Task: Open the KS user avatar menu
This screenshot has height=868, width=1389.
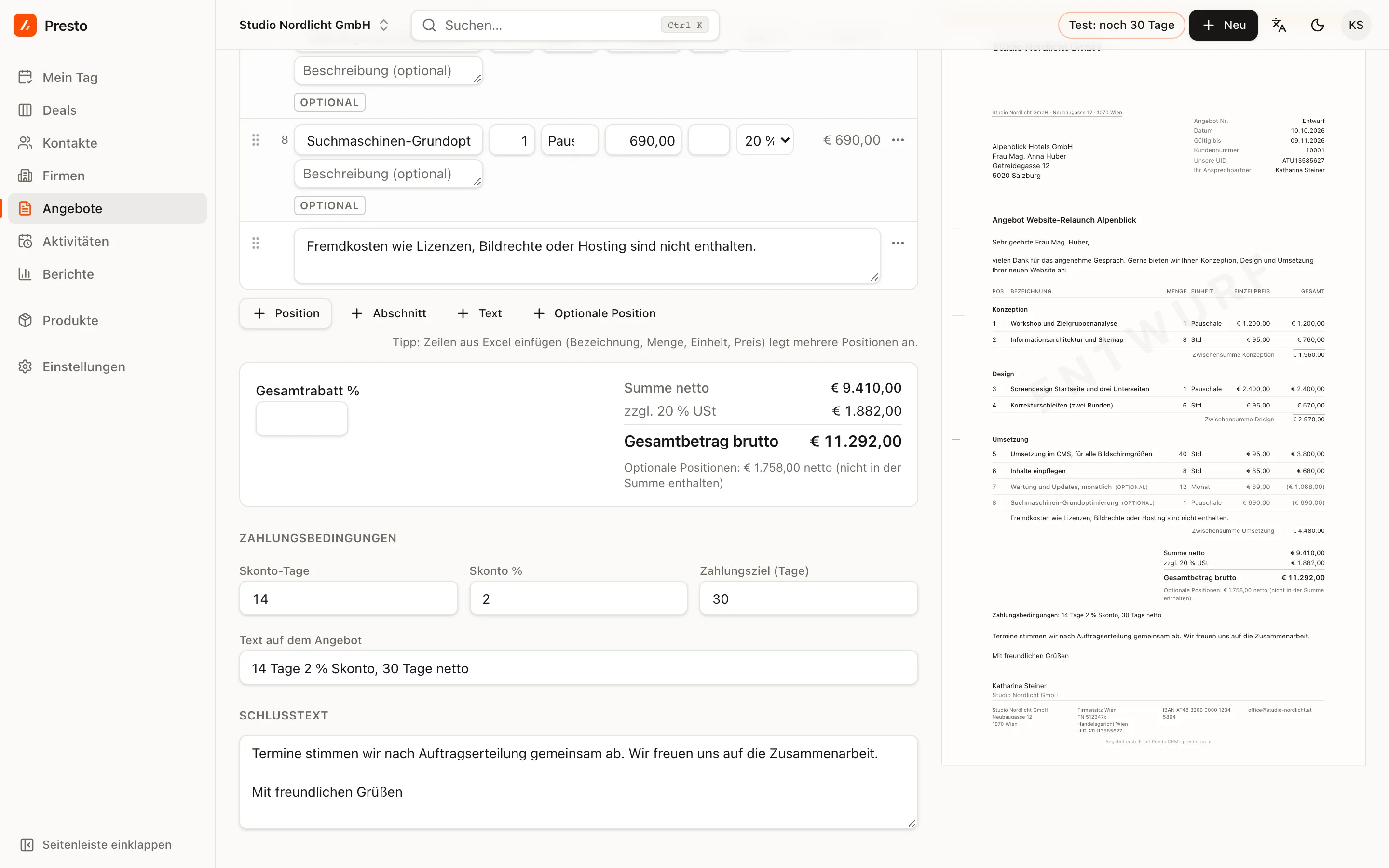Action: click(x=1356, y=25)
